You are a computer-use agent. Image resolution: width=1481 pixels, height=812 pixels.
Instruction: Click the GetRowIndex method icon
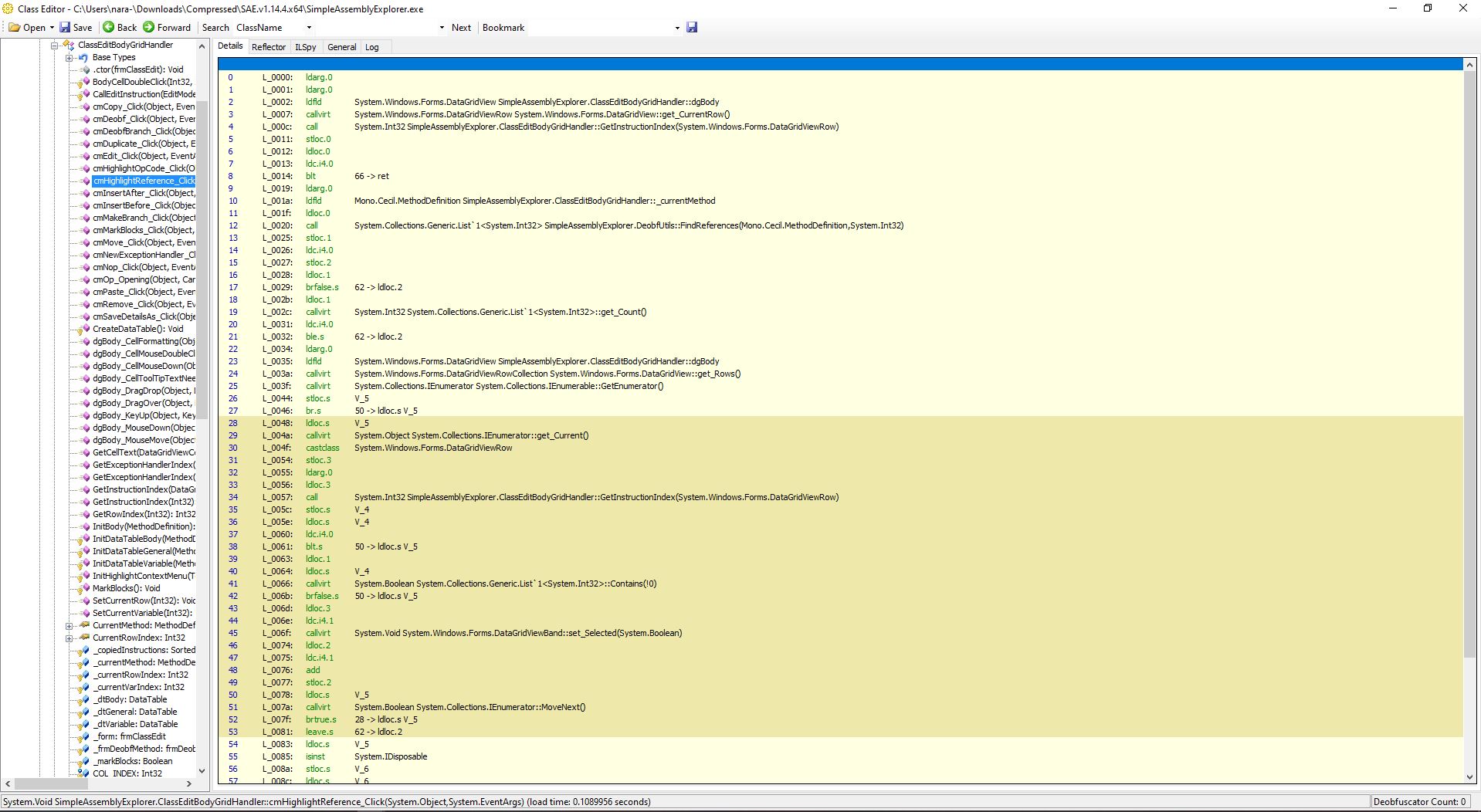coord(86,514)
